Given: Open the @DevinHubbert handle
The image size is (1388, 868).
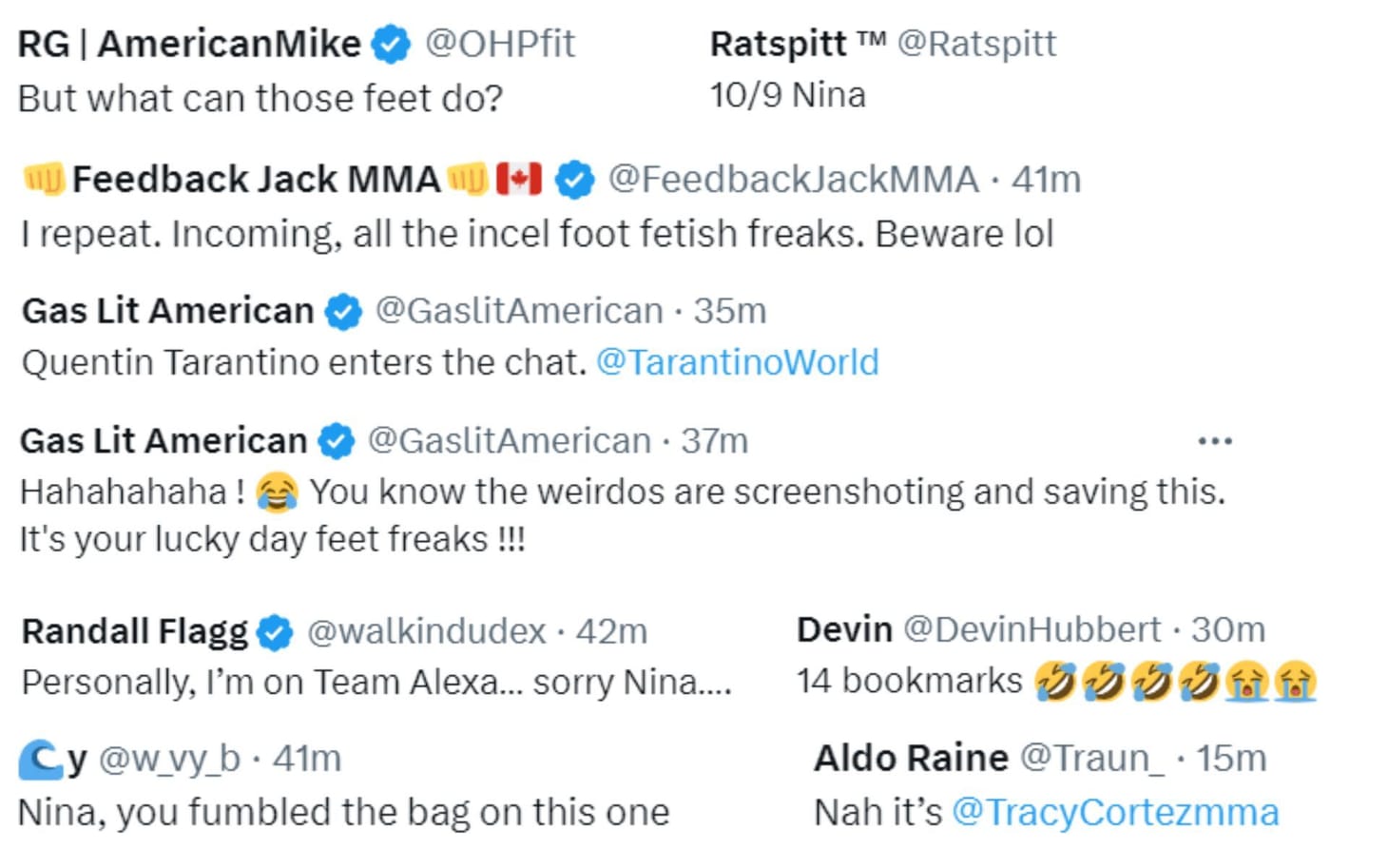Looking at the screenshot, I should [1031, 629].
